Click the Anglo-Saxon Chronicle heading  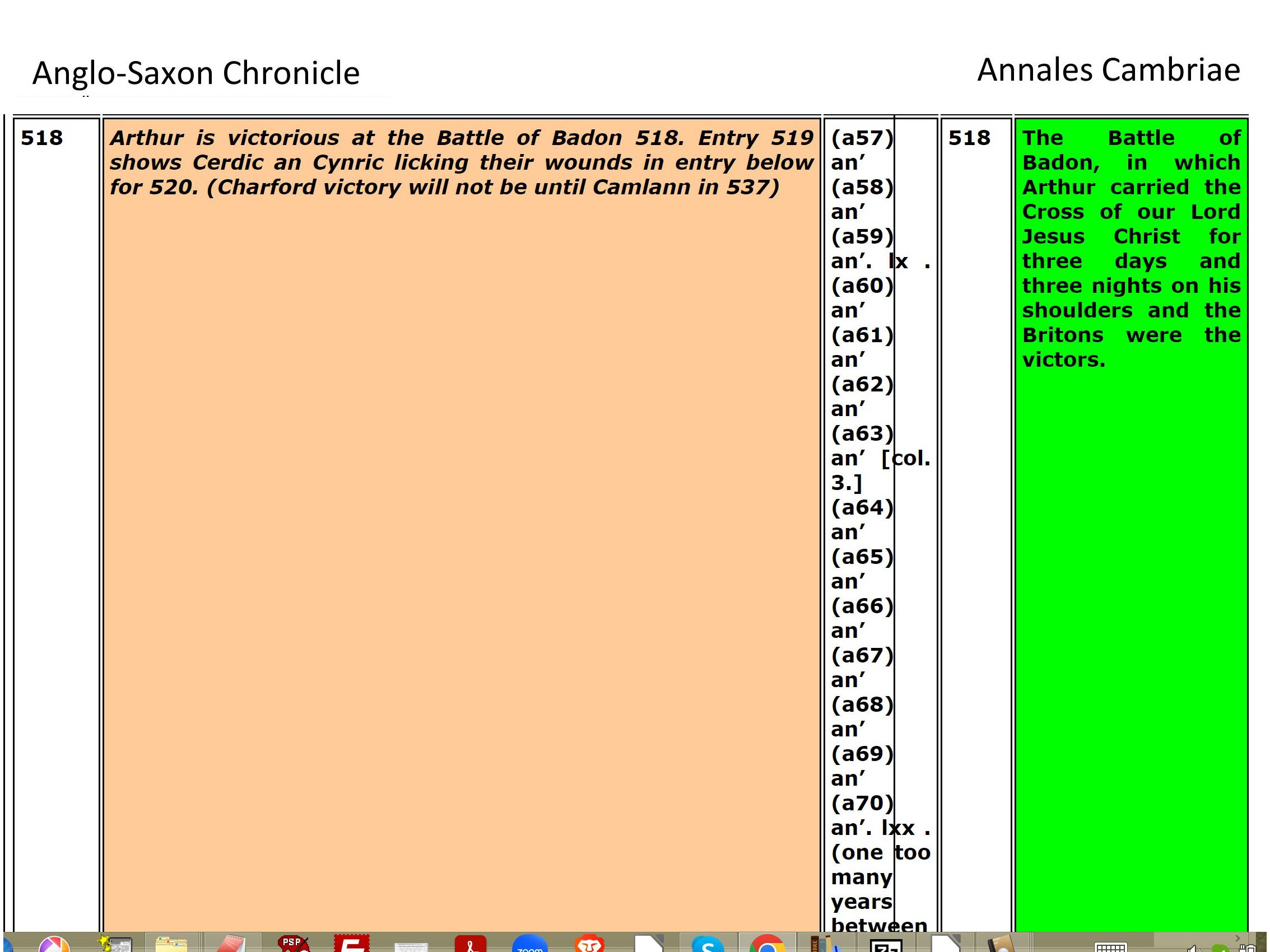(196, 73)
